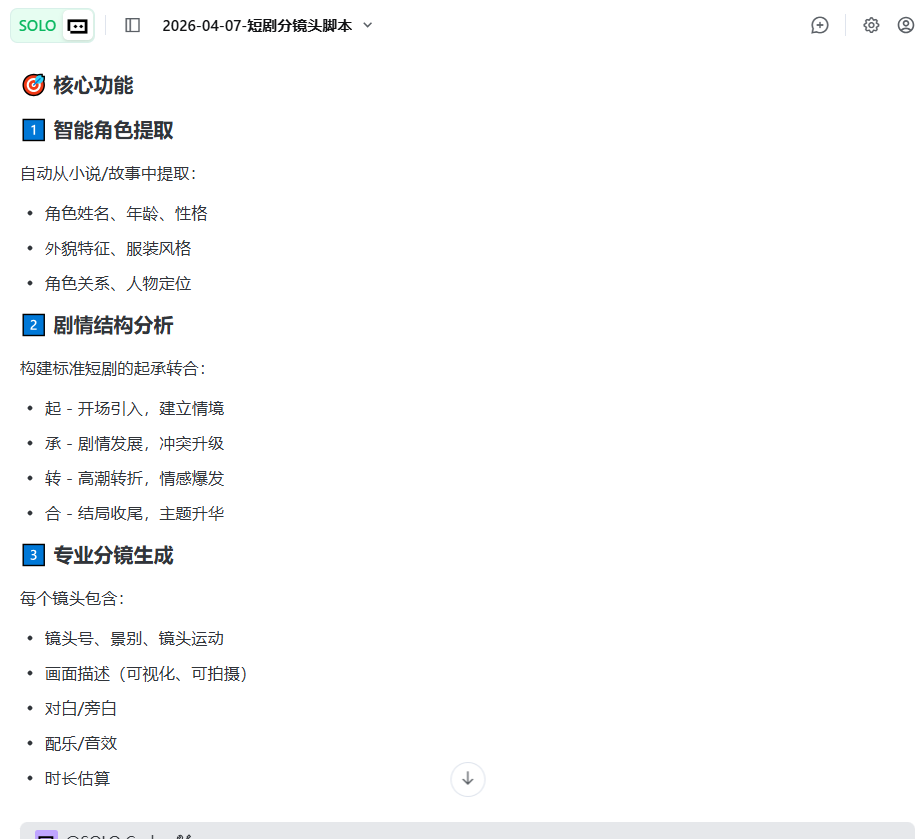Open settings via the gear icon
924x839 pixels.
click(871, 25)
